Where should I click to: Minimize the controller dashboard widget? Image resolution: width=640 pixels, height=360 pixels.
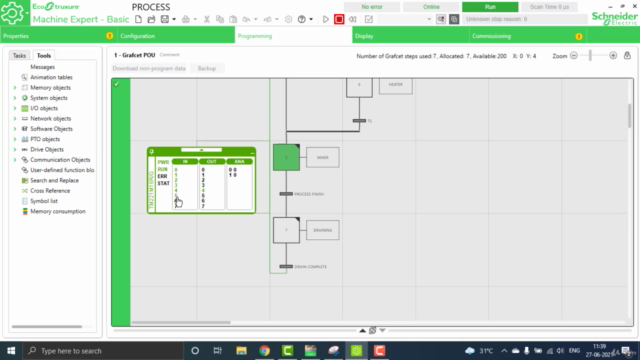pos(252,152)
